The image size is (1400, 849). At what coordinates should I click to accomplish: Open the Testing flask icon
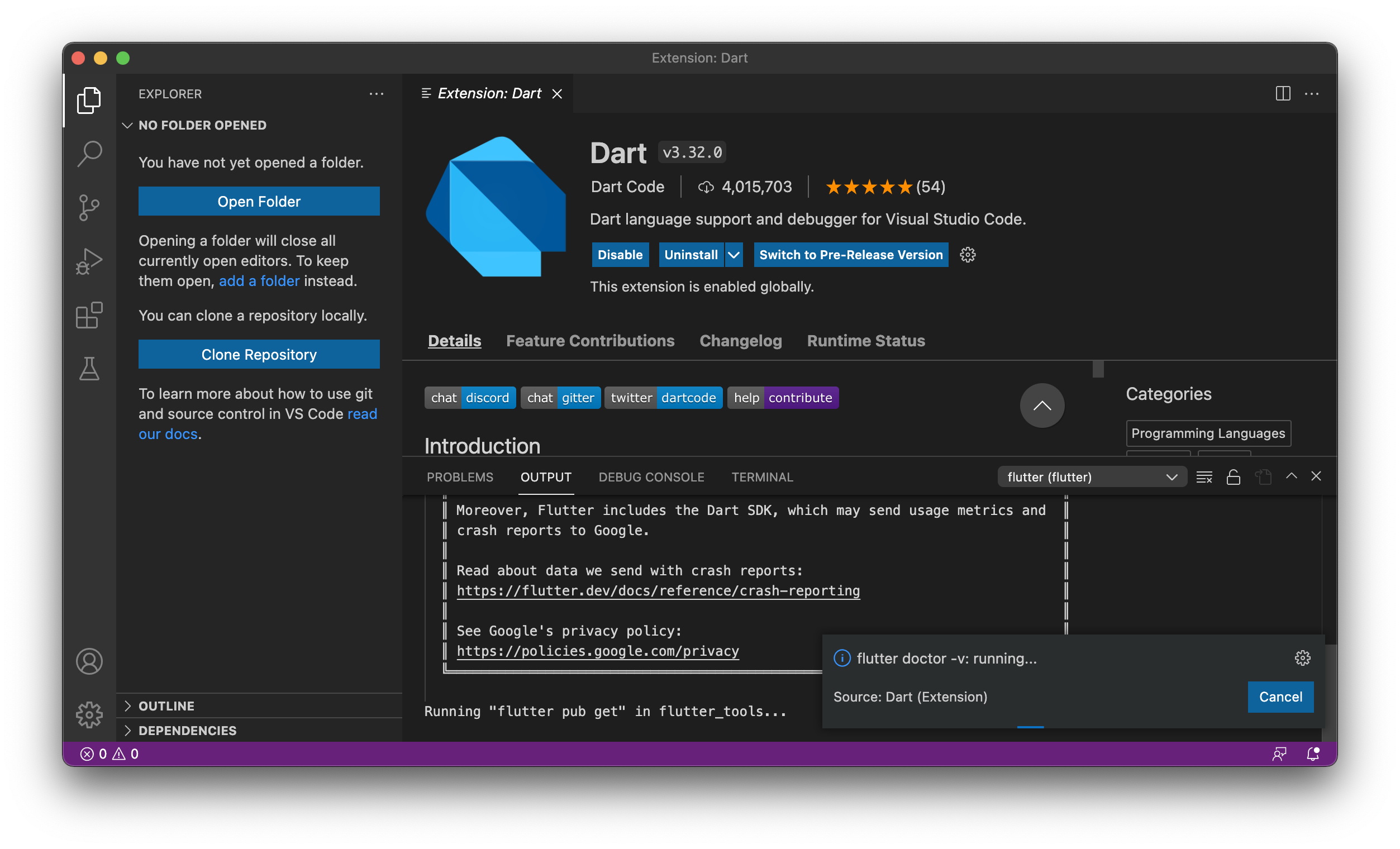89,369
